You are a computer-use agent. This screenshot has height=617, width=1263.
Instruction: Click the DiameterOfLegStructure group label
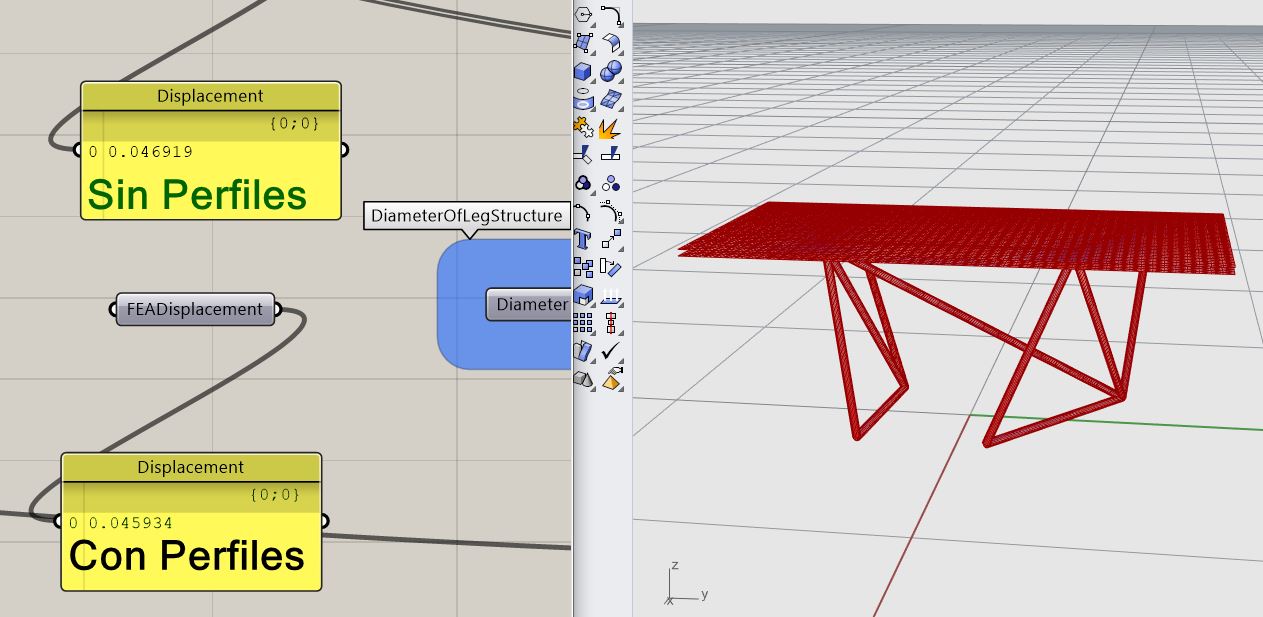coord(467,215)
